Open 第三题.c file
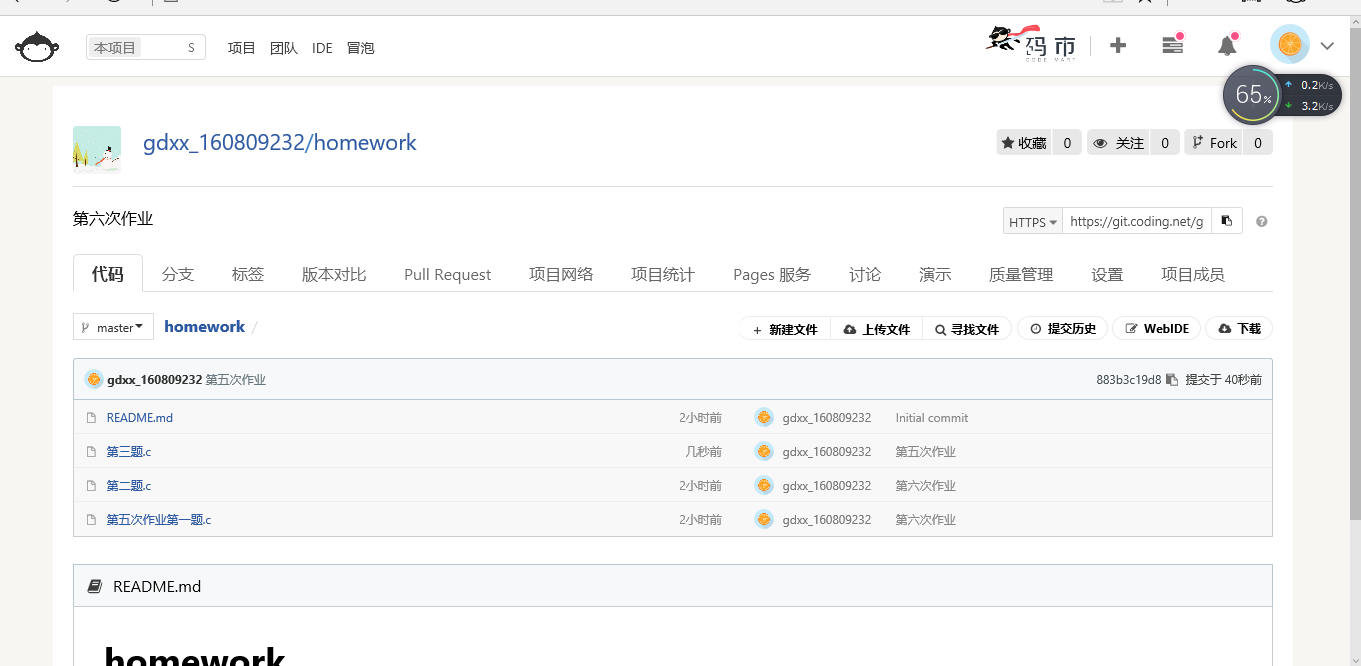The image size is (1361, 666). point(129,452)
